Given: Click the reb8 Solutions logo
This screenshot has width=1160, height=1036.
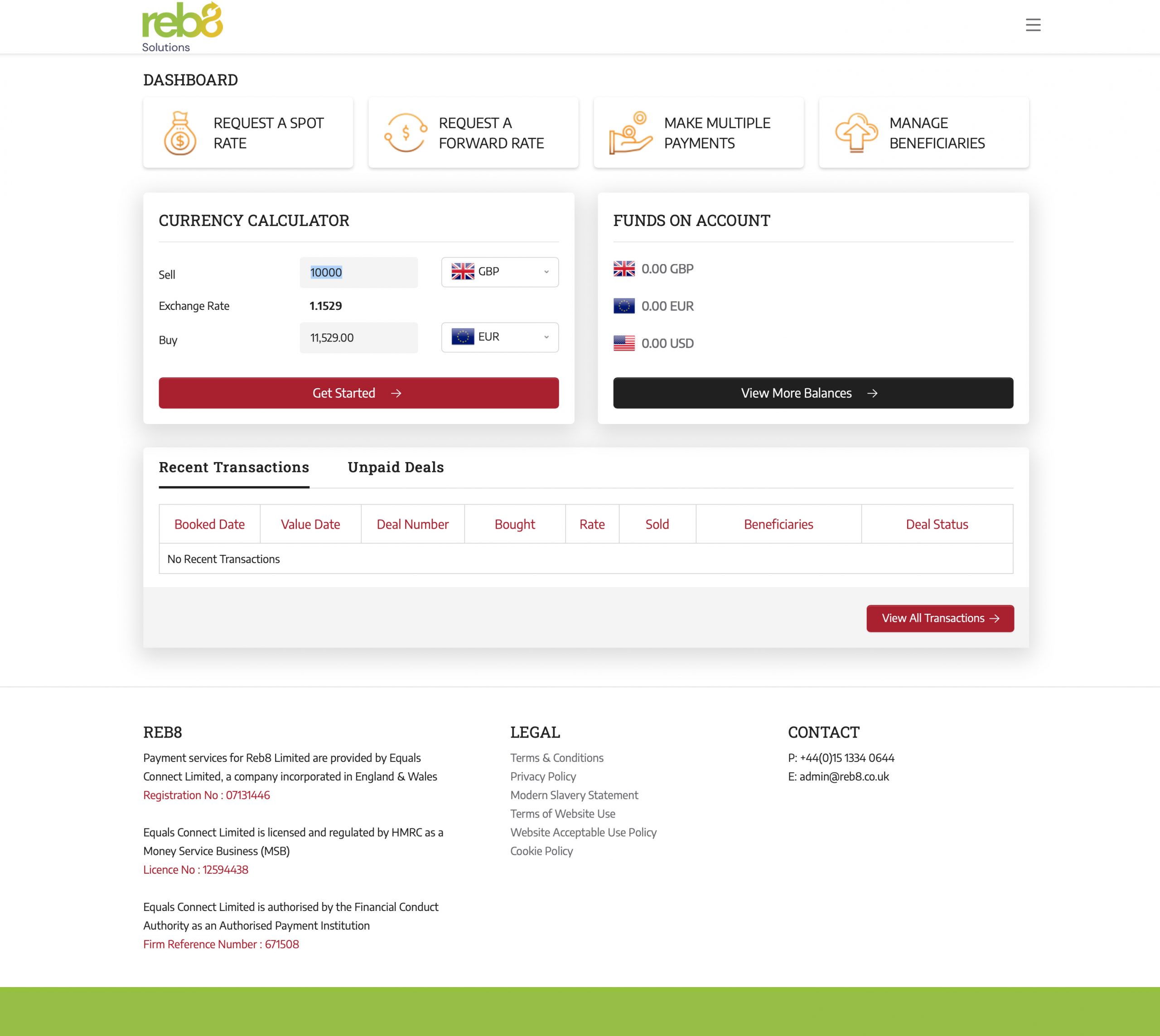Looking at the screenshot, I should pos(182,27).
